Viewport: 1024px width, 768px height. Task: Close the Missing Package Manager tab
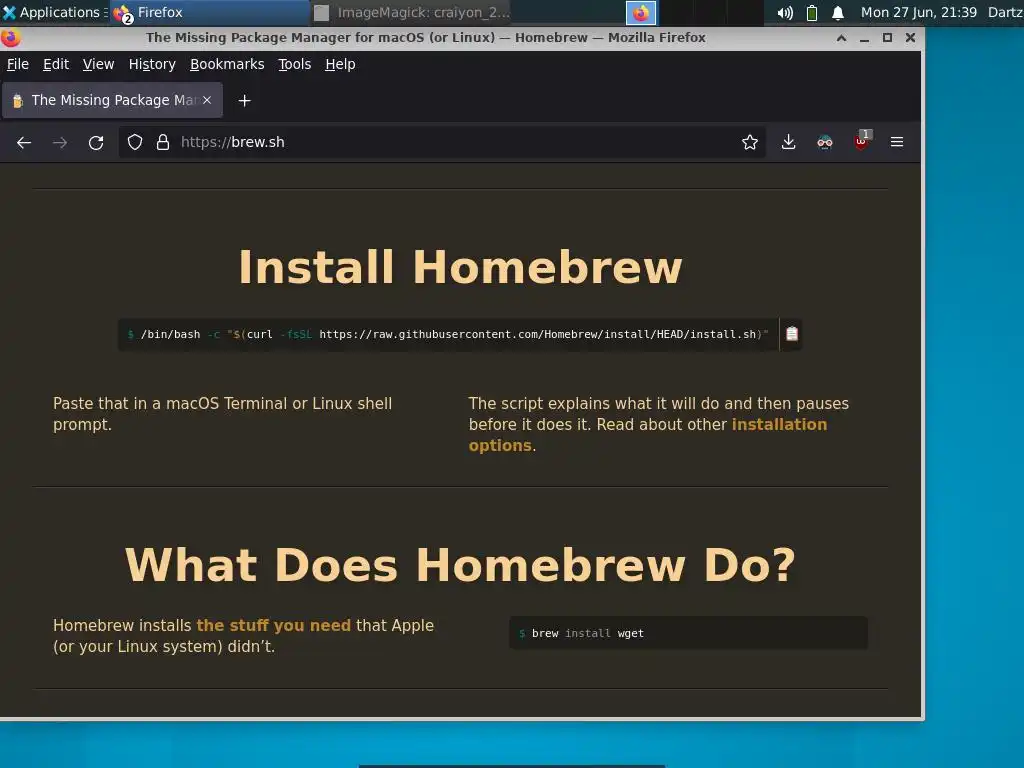click(x=207, y=100)
